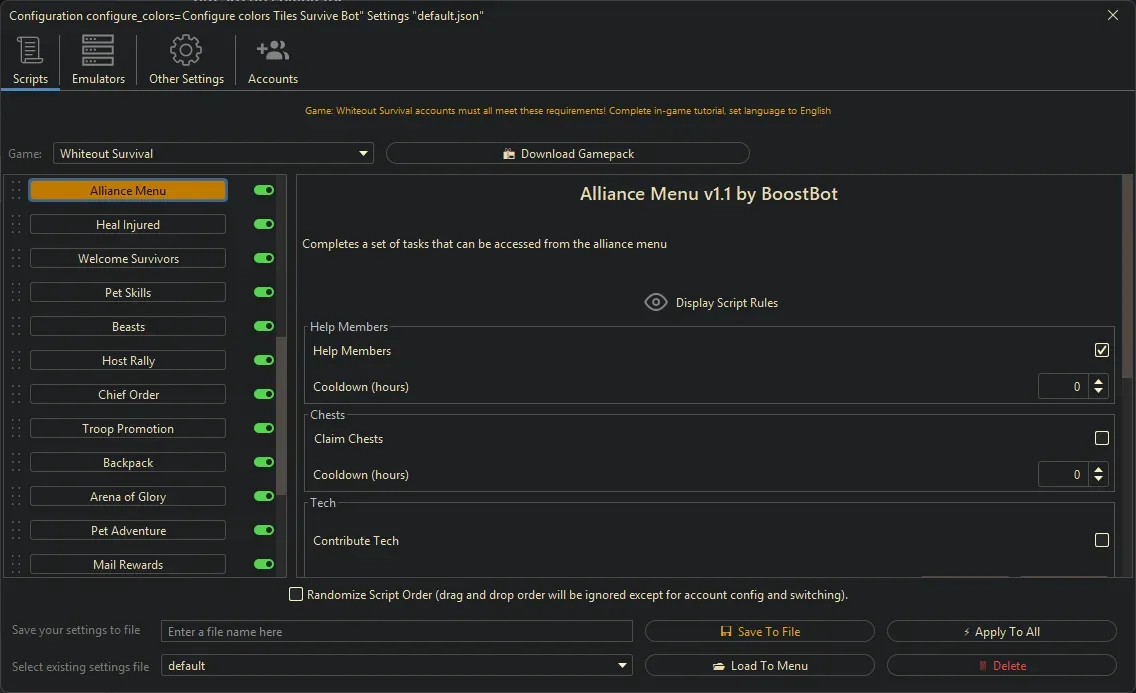1136x693 pixels.
Task: Enable the Claim Chests checkbox
Action: click(1101, 438)
